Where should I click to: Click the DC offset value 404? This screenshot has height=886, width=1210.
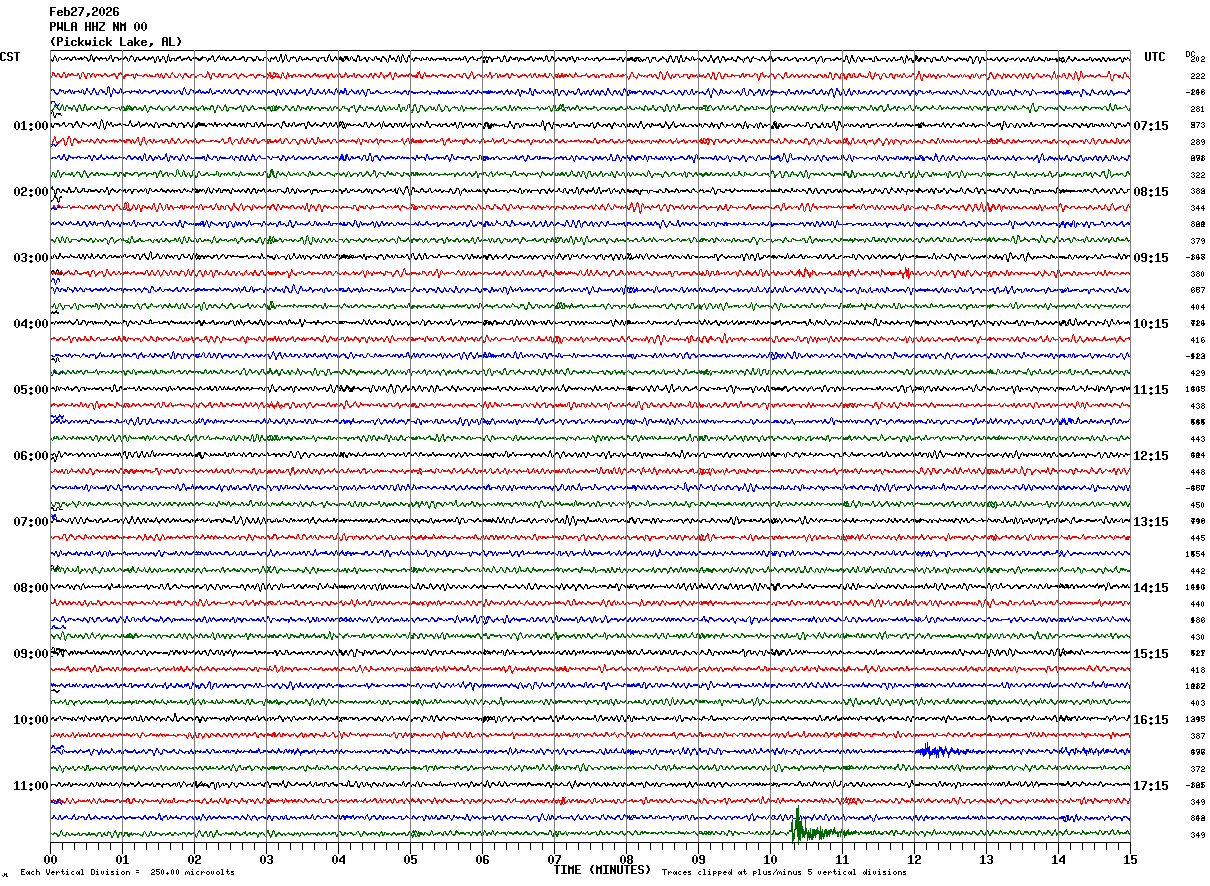tap(1197, 307)
